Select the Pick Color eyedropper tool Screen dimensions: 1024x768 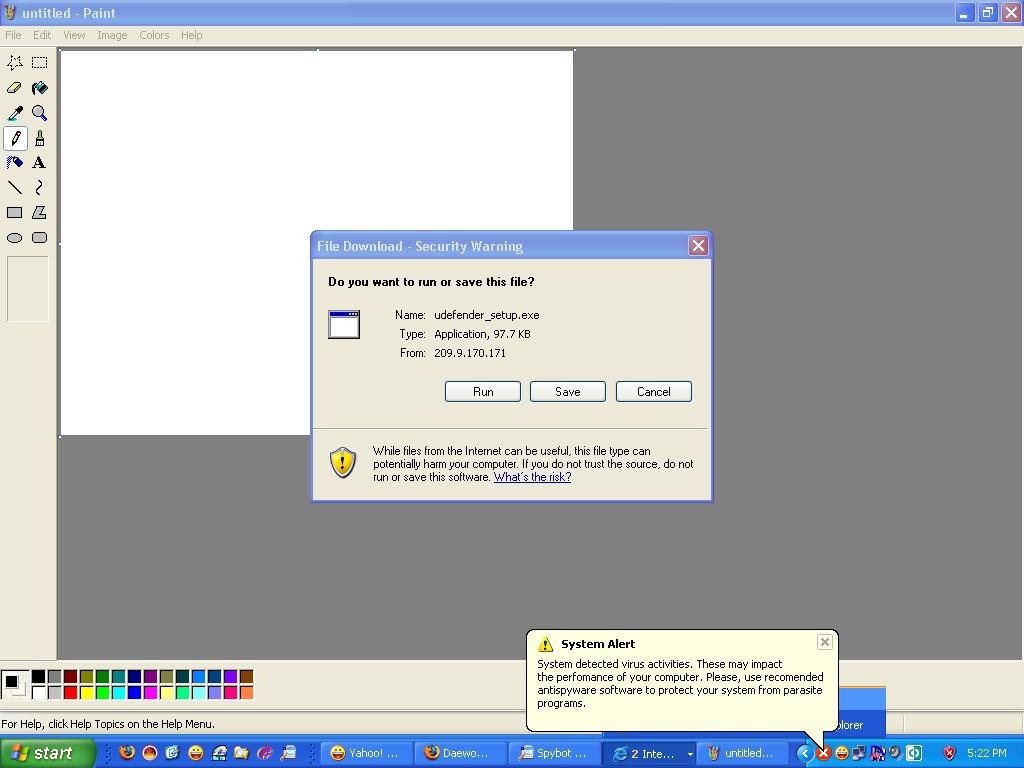click(x=15, y=113)
